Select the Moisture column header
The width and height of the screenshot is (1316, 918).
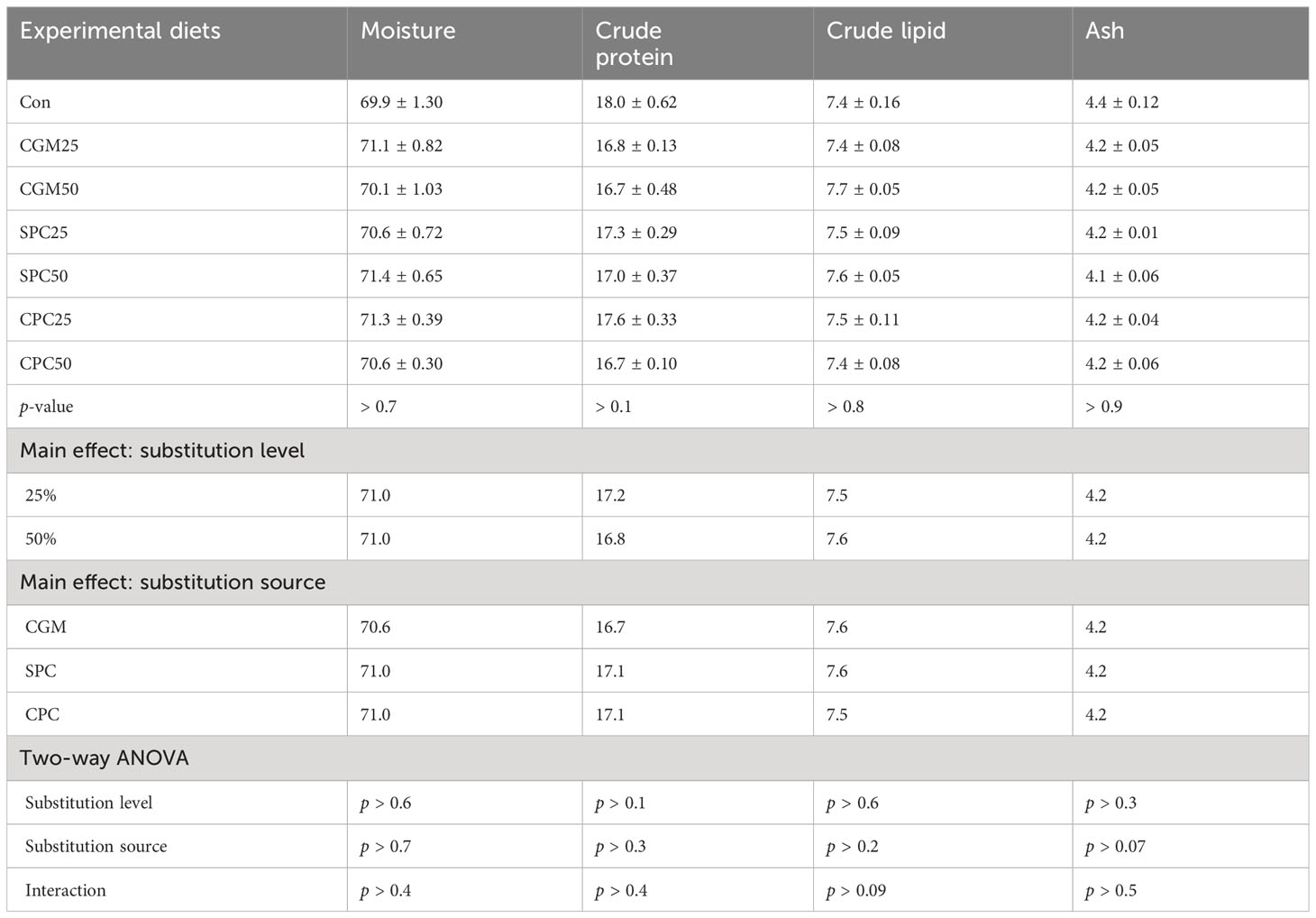click(407, 31)
